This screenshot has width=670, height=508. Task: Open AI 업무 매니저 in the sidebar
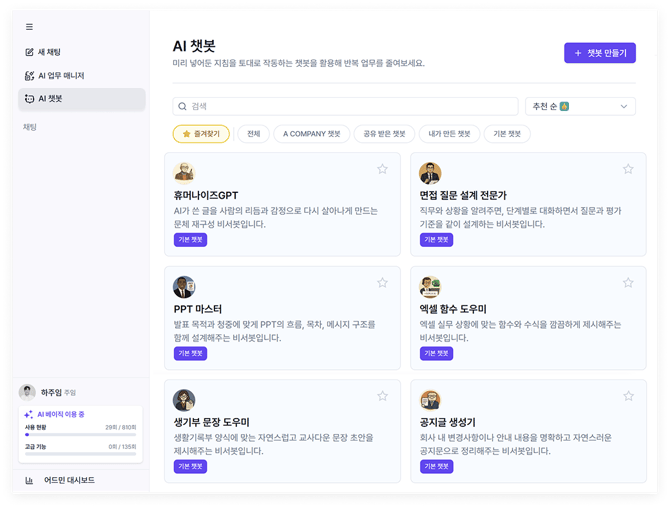click(x=82, y=76)
